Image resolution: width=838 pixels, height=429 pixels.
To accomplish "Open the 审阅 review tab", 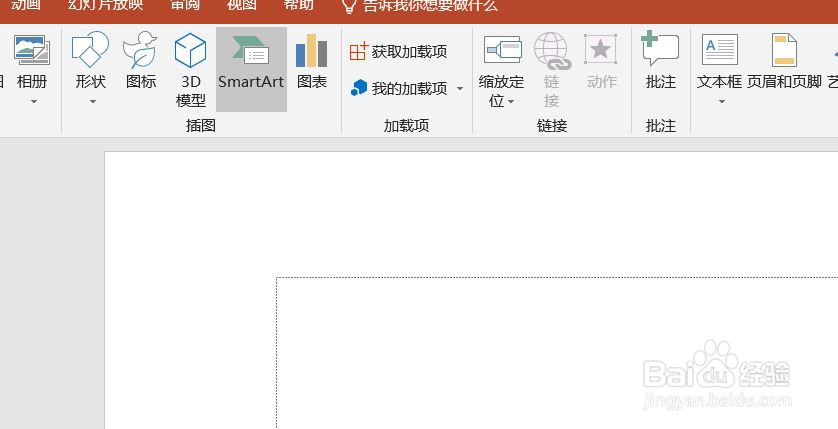I will [185, 5].
